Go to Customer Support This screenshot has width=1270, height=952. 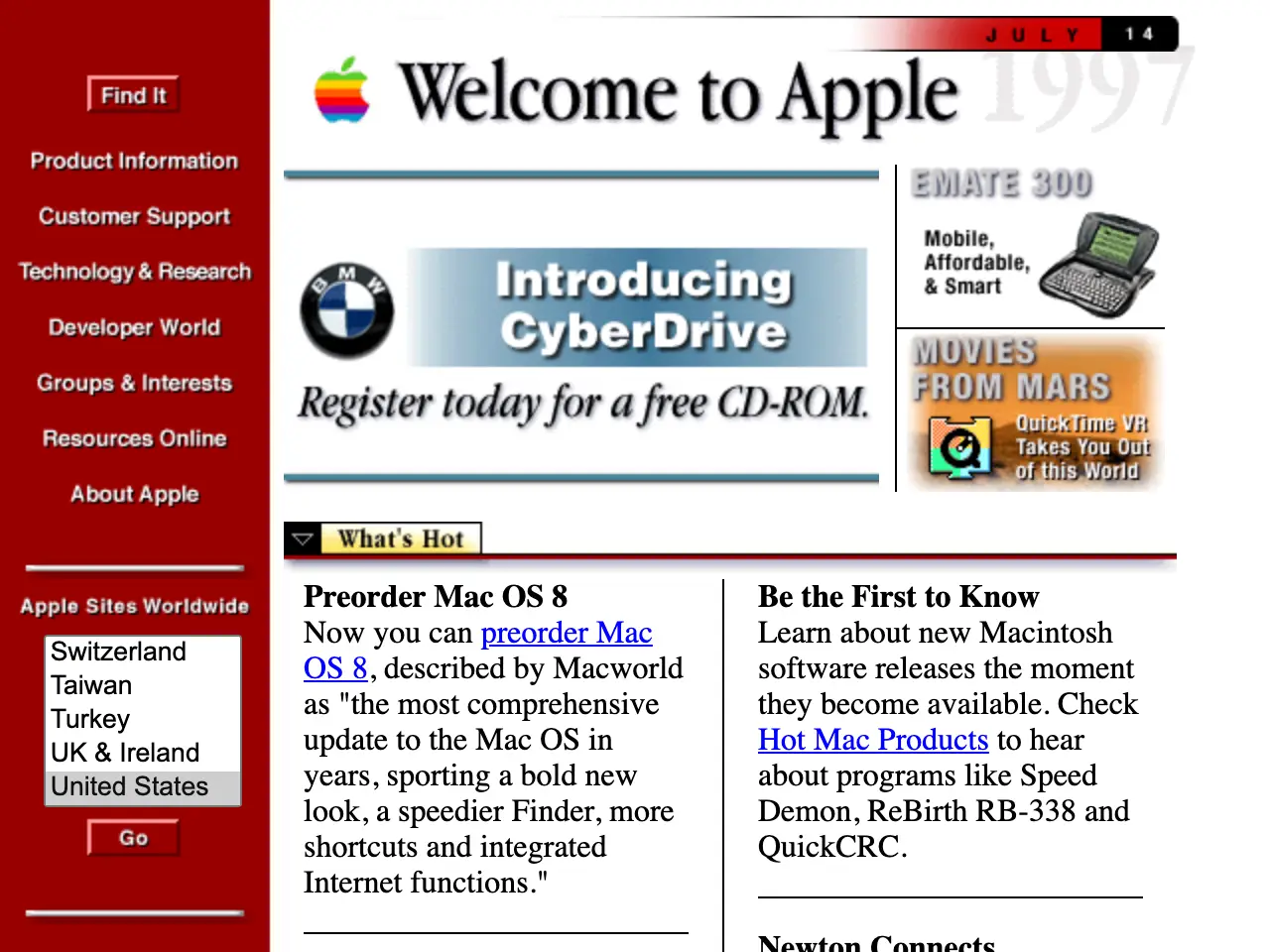tap(134, 216)
